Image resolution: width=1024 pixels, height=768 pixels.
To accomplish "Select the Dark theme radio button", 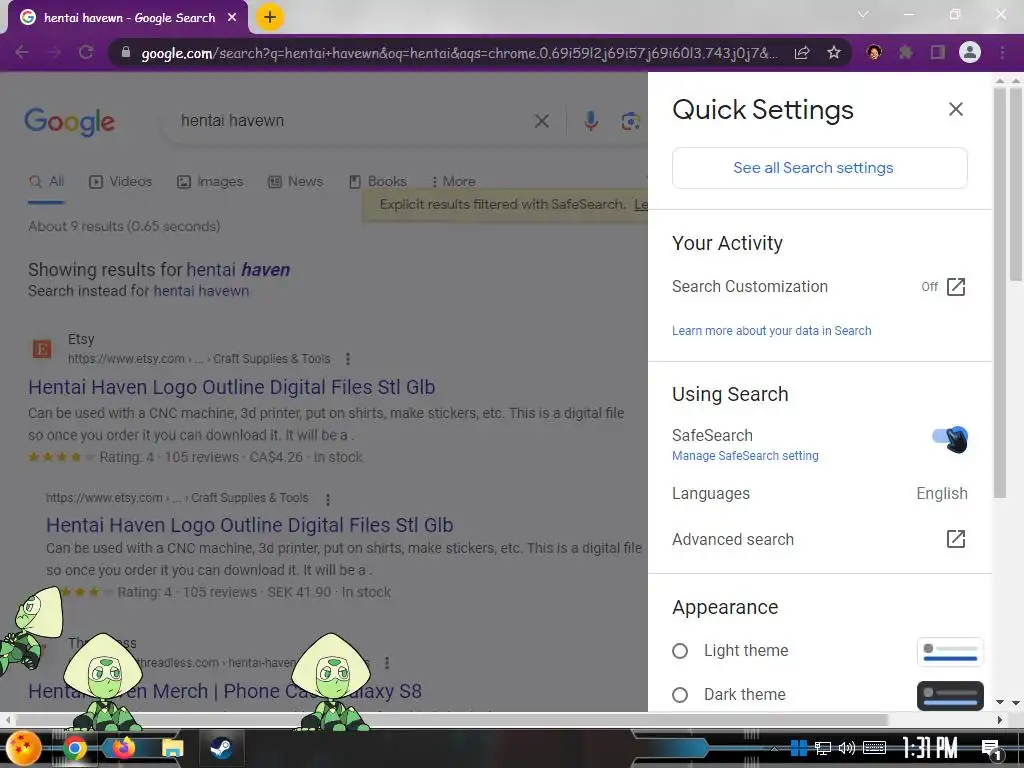I will click(680, 695).
